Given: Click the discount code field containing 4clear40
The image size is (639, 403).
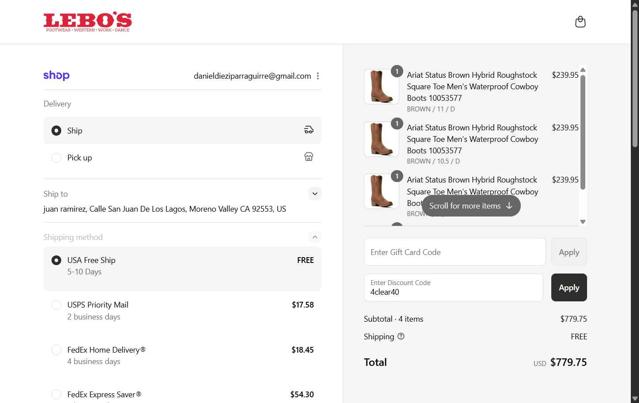Looking at the screenshot, I should (454, 288).
